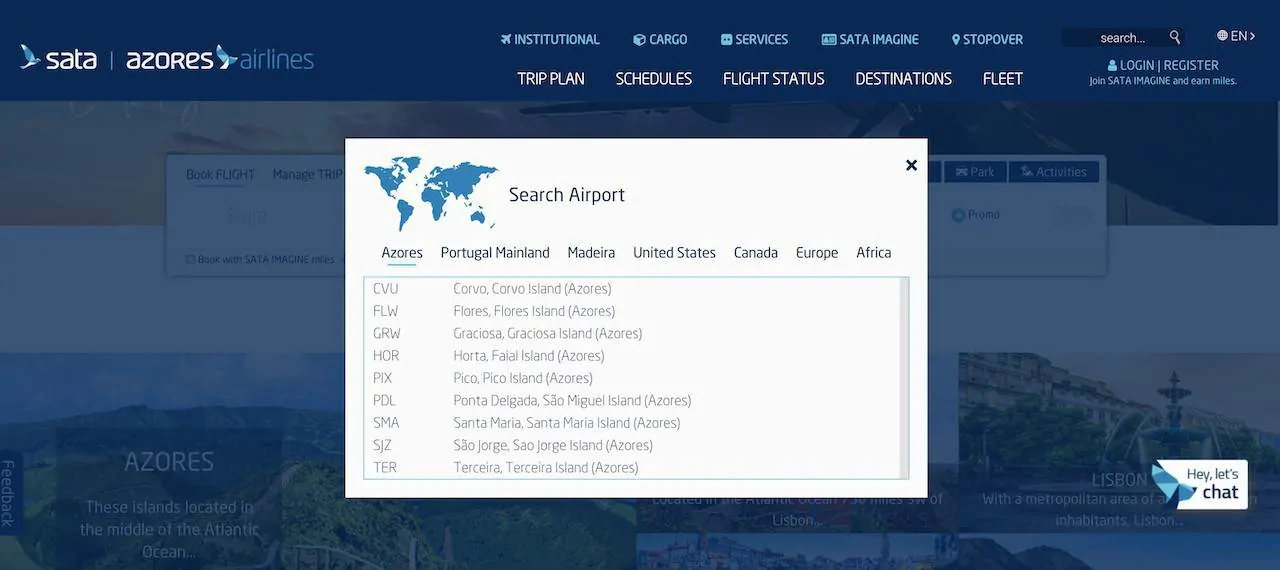1280x570 pixels.
Task: Select the Portugal Mainland tab
Action: click(x=495, y=253)
